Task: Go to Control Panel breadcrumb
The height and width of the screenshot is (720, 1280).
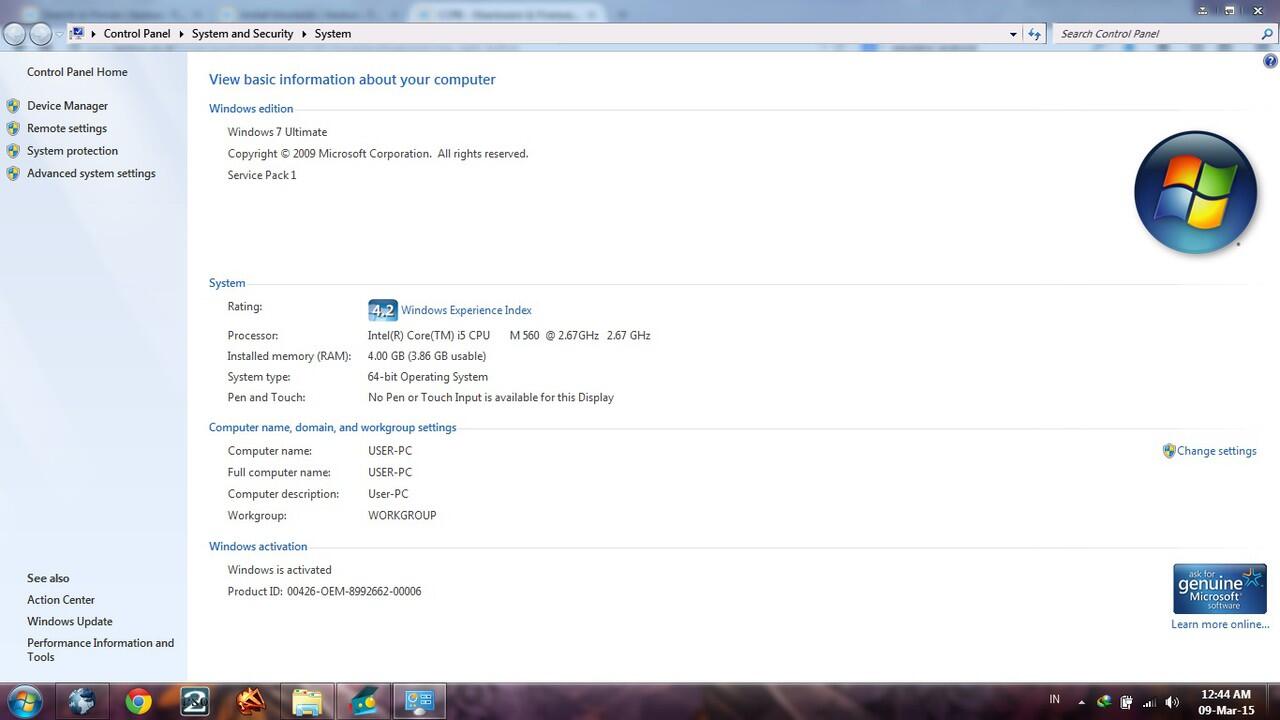Action: (137, 34)
